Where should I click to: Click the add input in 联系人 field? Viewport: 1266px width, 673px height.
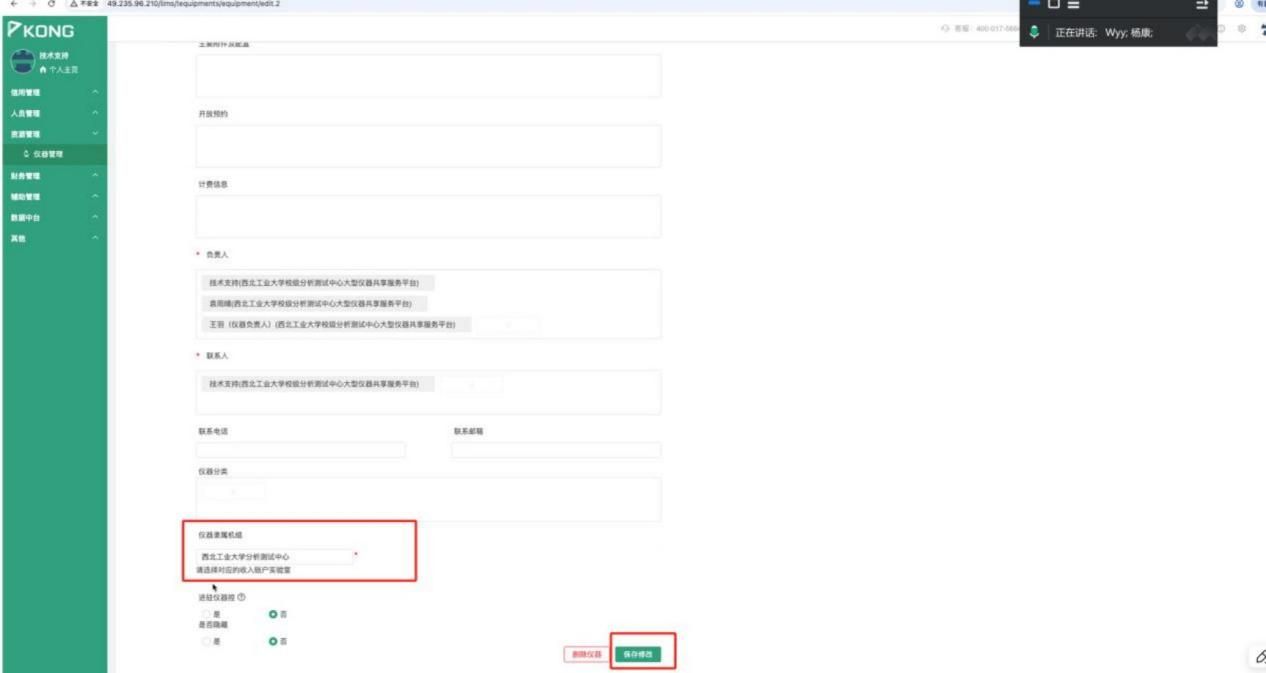coord(470,384)
